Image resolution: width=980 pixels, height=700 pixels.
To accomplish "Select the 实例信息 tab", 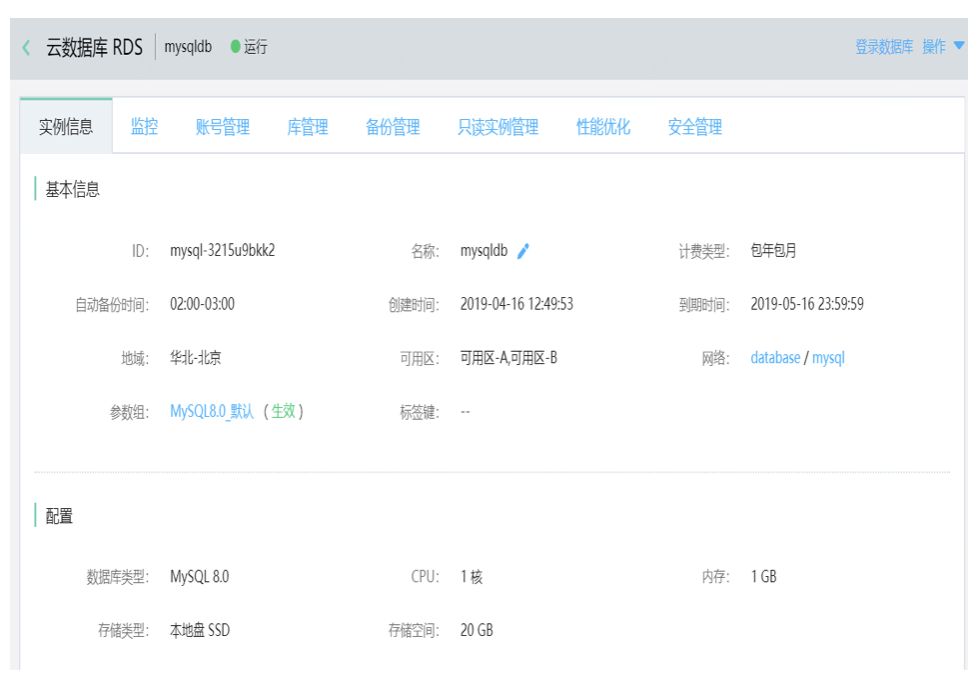I will point(66,127).
